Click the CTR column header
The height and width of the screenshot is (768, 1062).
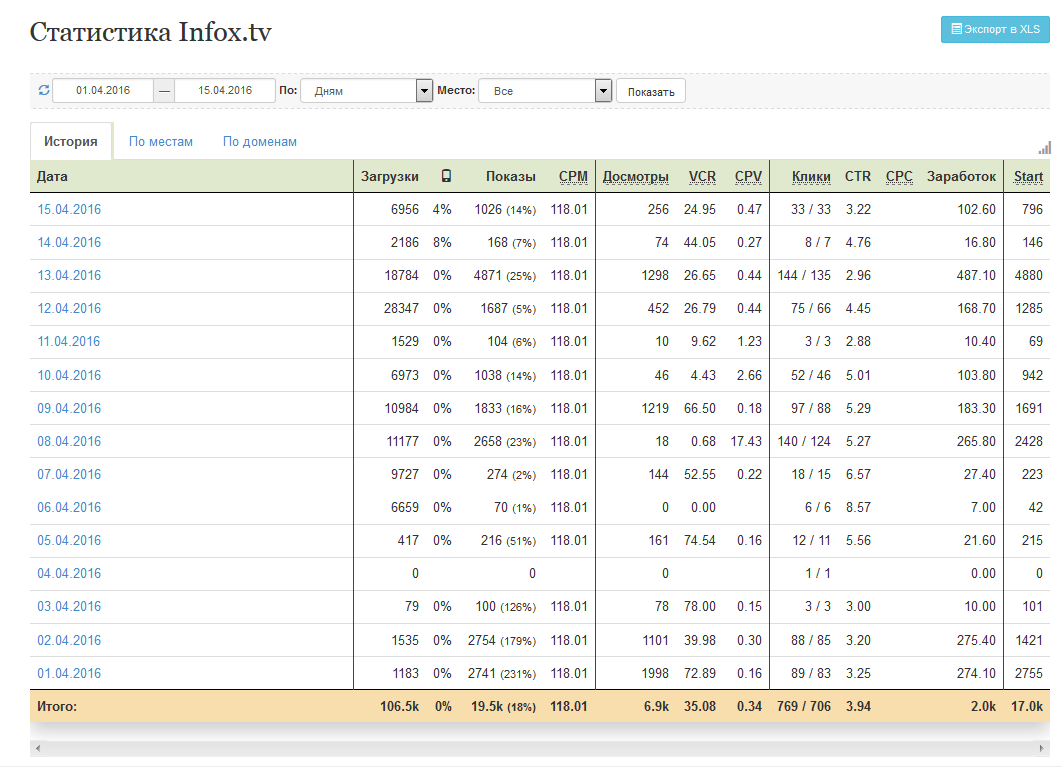coord(857,176)
